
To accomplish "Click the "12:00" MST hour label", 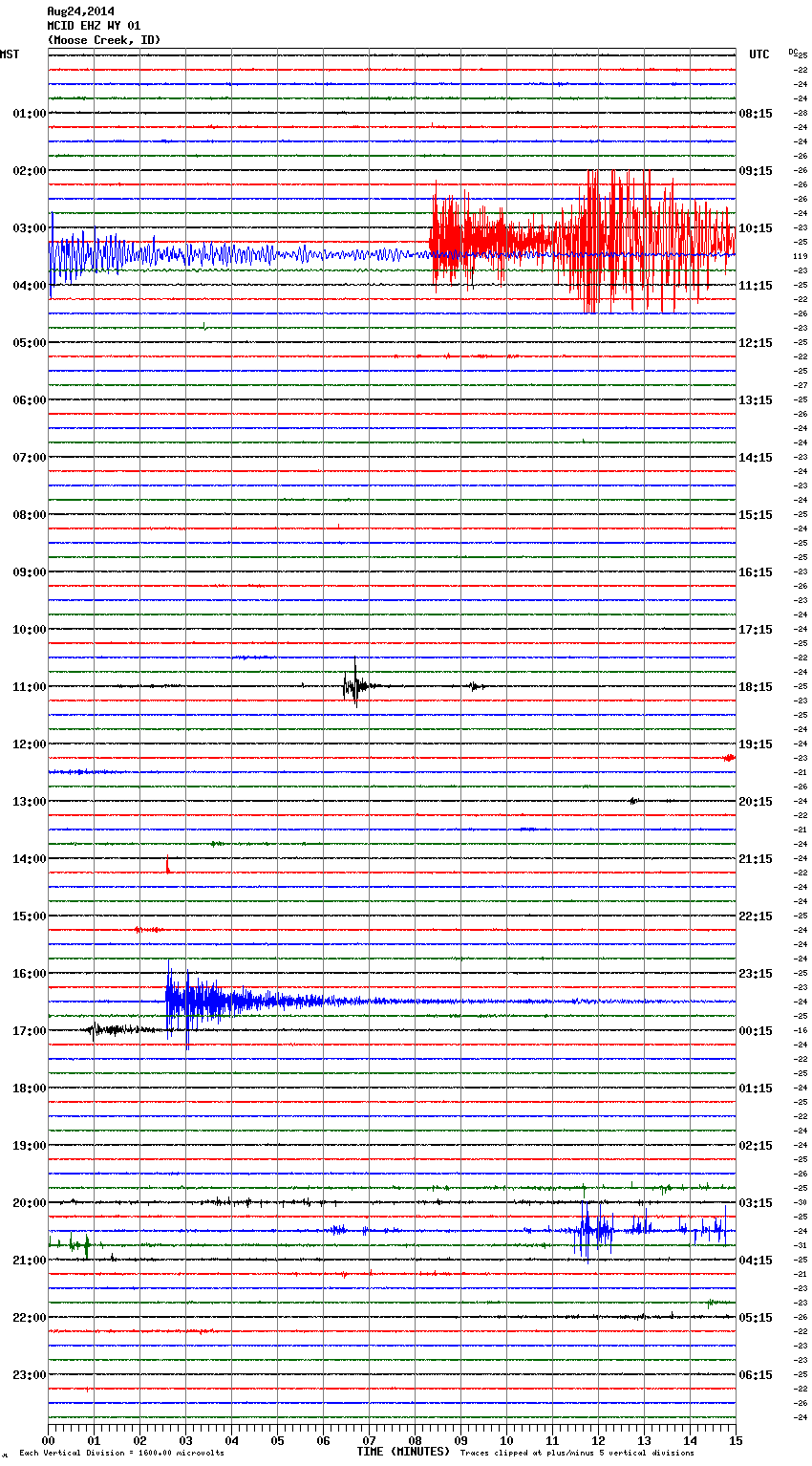I will 30,744.
